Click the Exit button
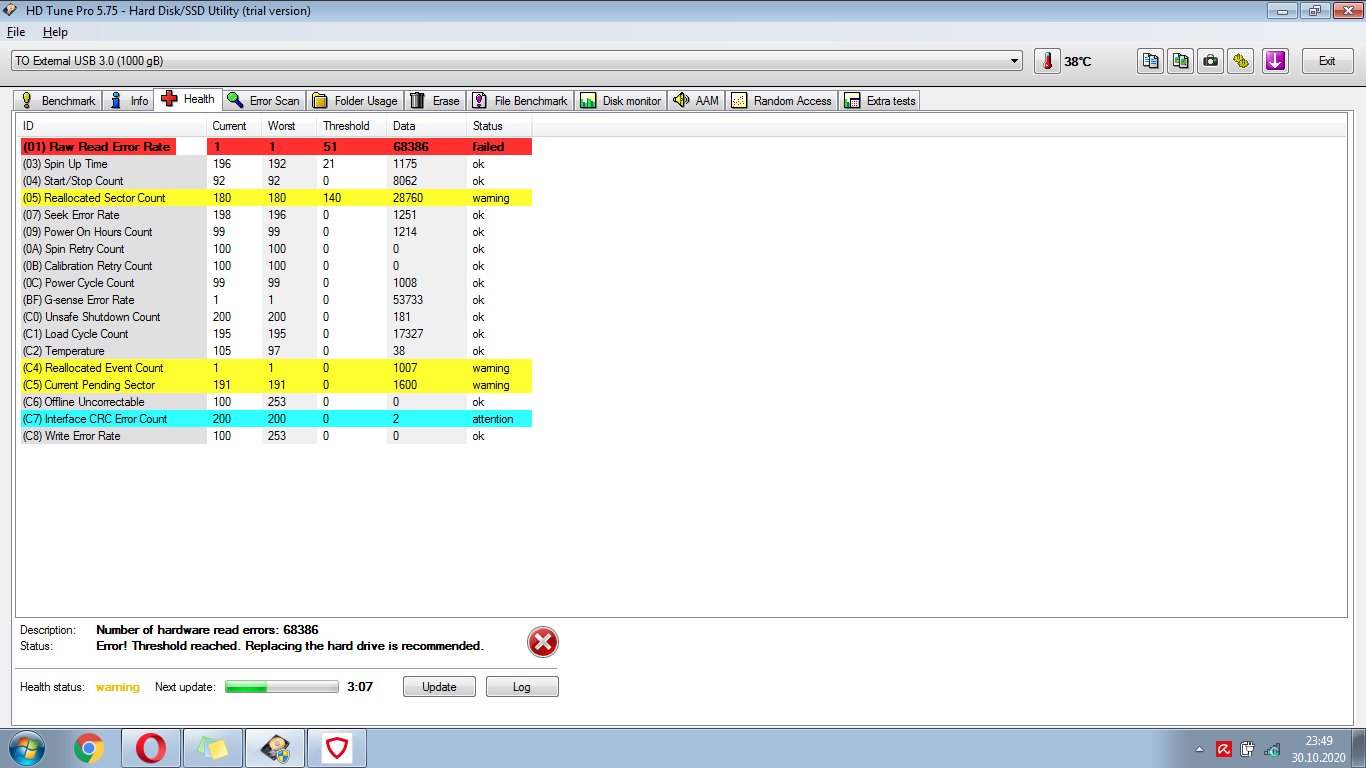1366x768 pixels. (x=1327, y=61)
